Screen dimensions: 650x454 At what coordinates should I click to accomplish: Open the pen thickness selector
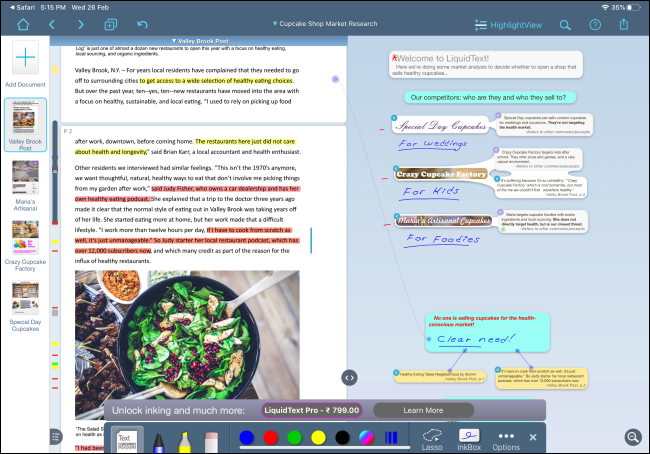pyautogui.click(x=391, y=437)
